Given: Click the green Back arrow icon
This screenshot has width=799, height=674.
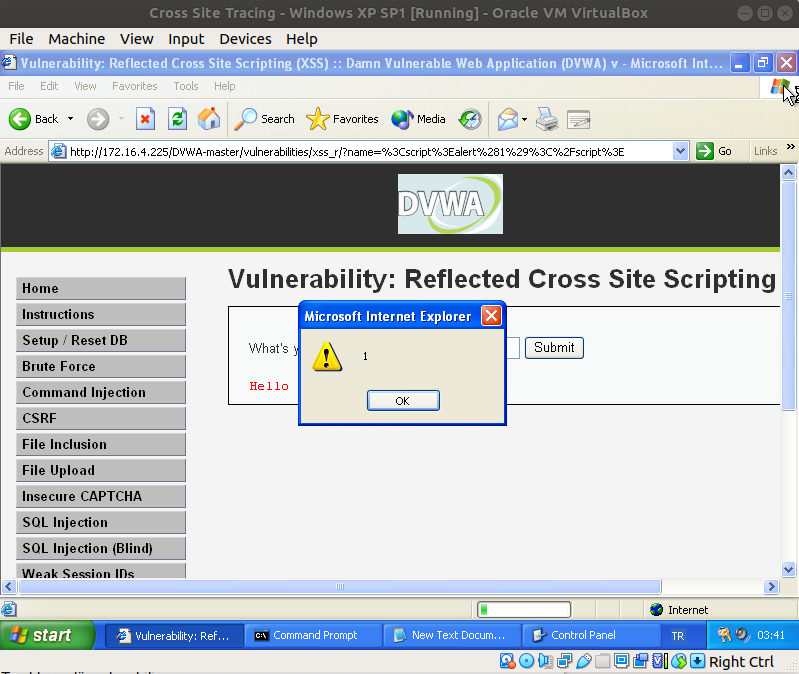Looking at the screenshot, I should (20, 119).
